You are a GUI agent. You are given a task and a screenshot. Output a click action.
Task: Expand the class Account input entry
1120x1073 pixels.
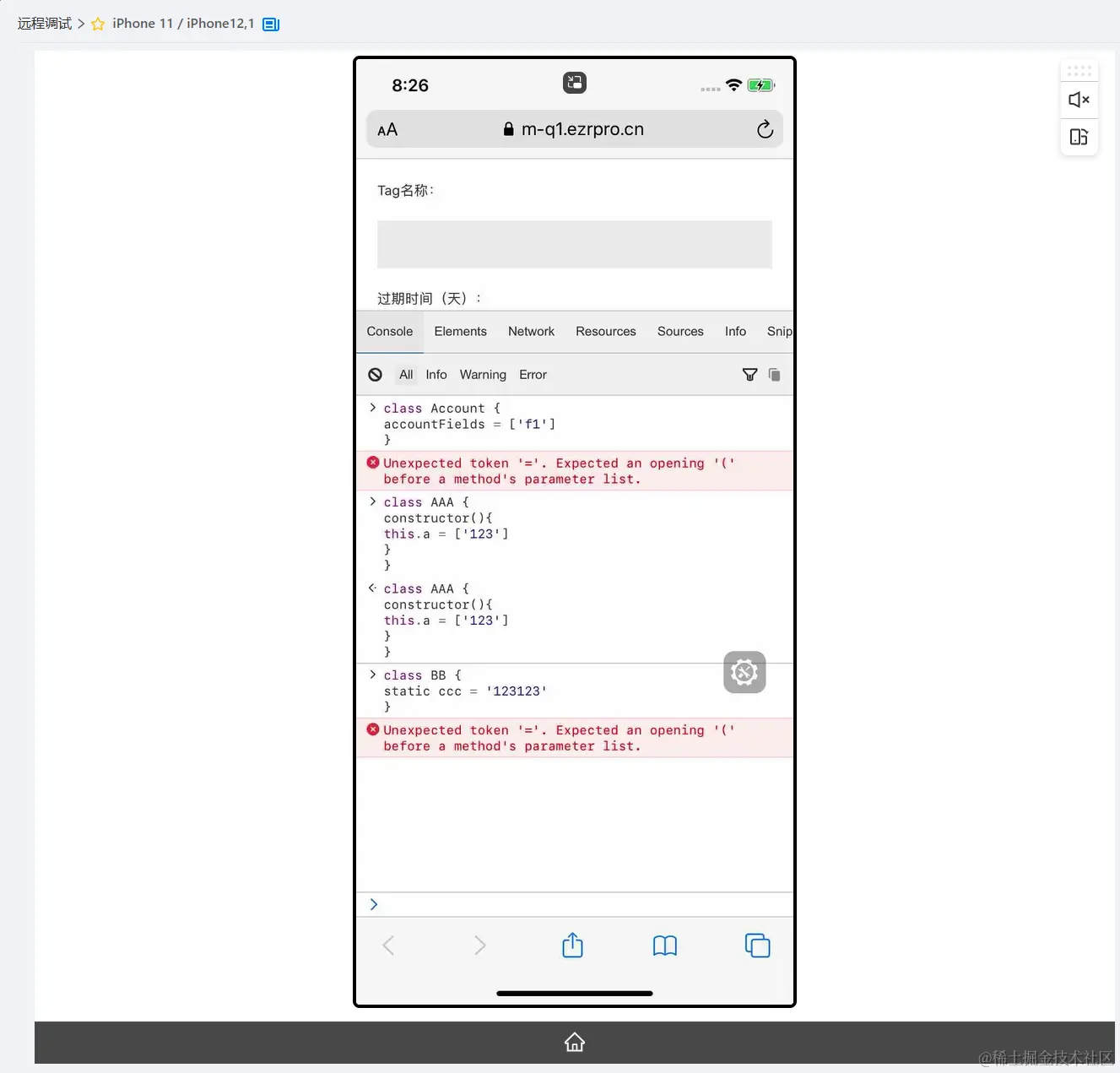372,408
